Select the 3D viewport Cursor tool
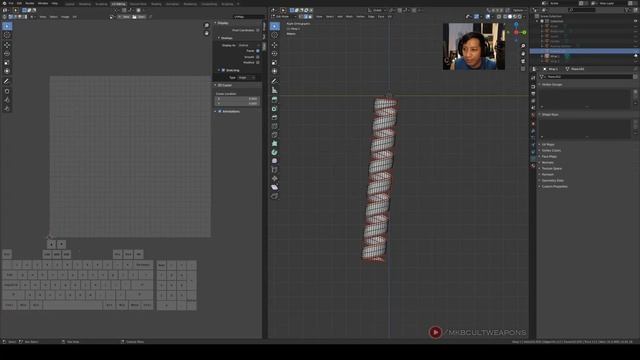The image size is (640, 360). pos(275,35)
